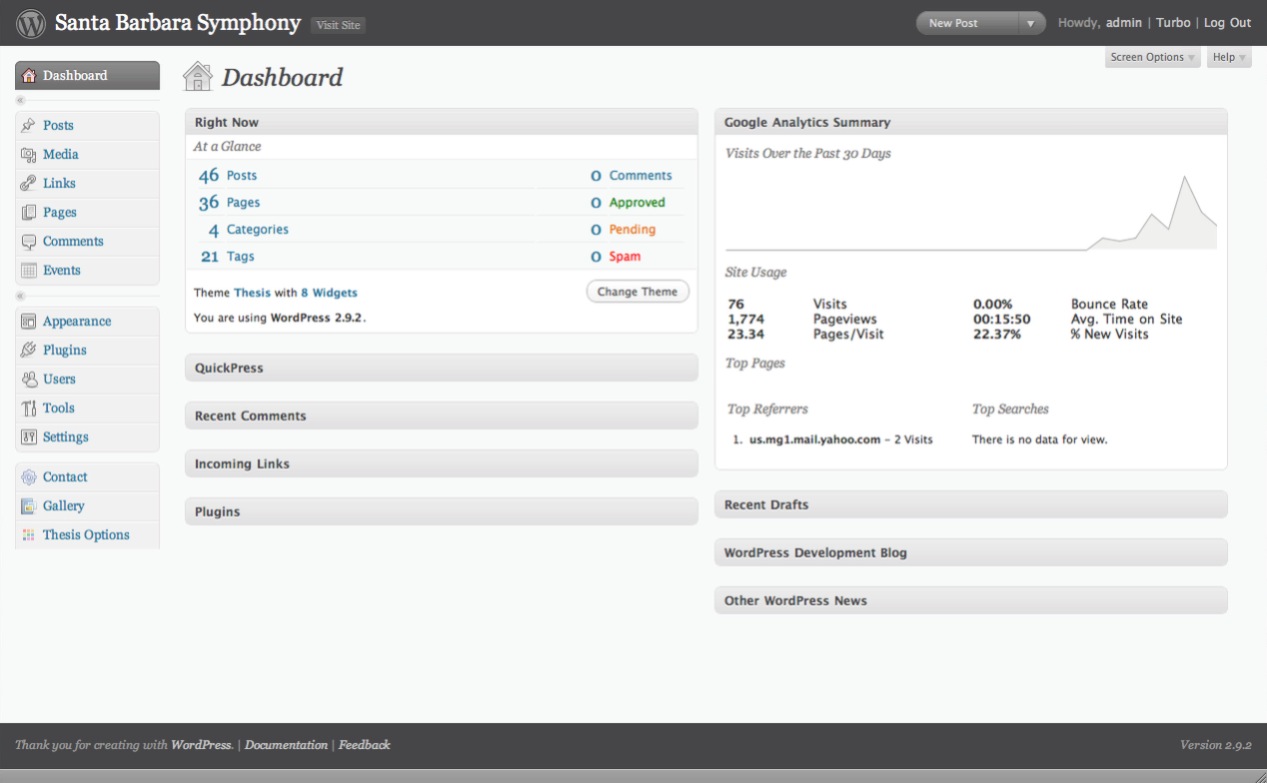
Task: Expand the Recent Comments panel
Action: (441, 416)
